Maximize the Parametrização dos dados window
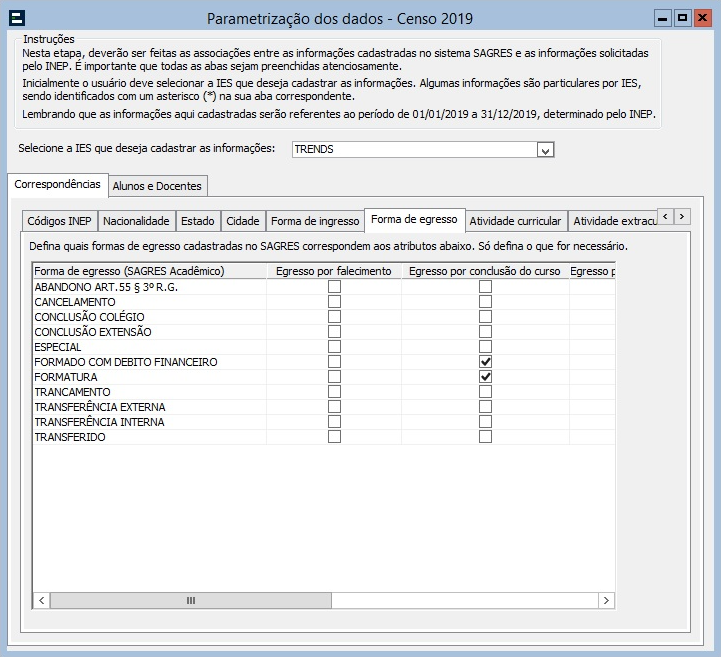 point(682,18)
